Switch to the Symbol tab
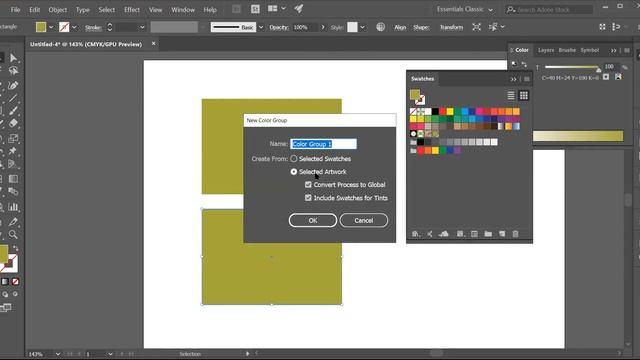Viewport: 640px width, 360px height. click(590, 50)
